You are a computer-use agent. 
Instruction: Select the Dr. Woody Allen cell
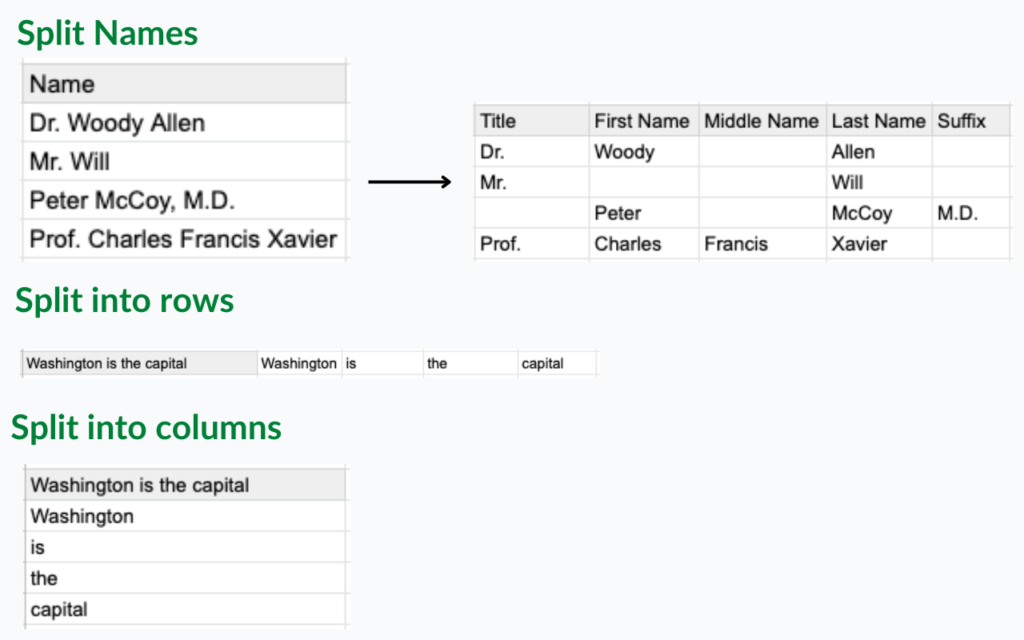(x=184, y=123)
